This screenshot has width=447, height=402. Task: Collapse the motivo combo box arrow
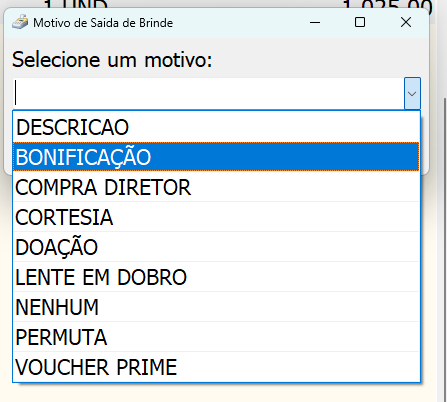[x=412, y=94]
